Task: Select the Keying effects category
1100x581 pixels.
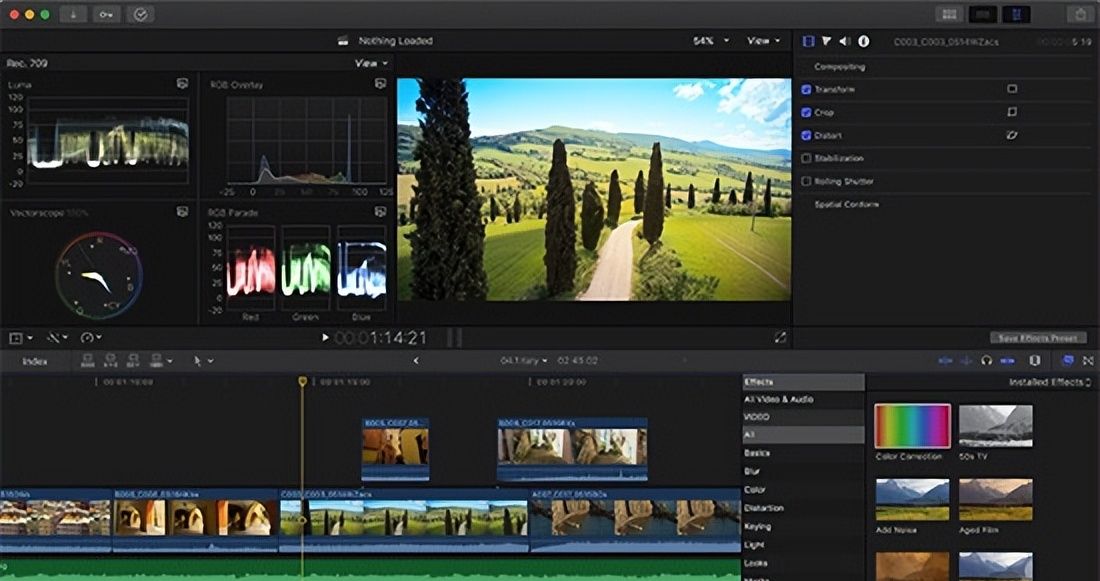Action: pos(757,526)
